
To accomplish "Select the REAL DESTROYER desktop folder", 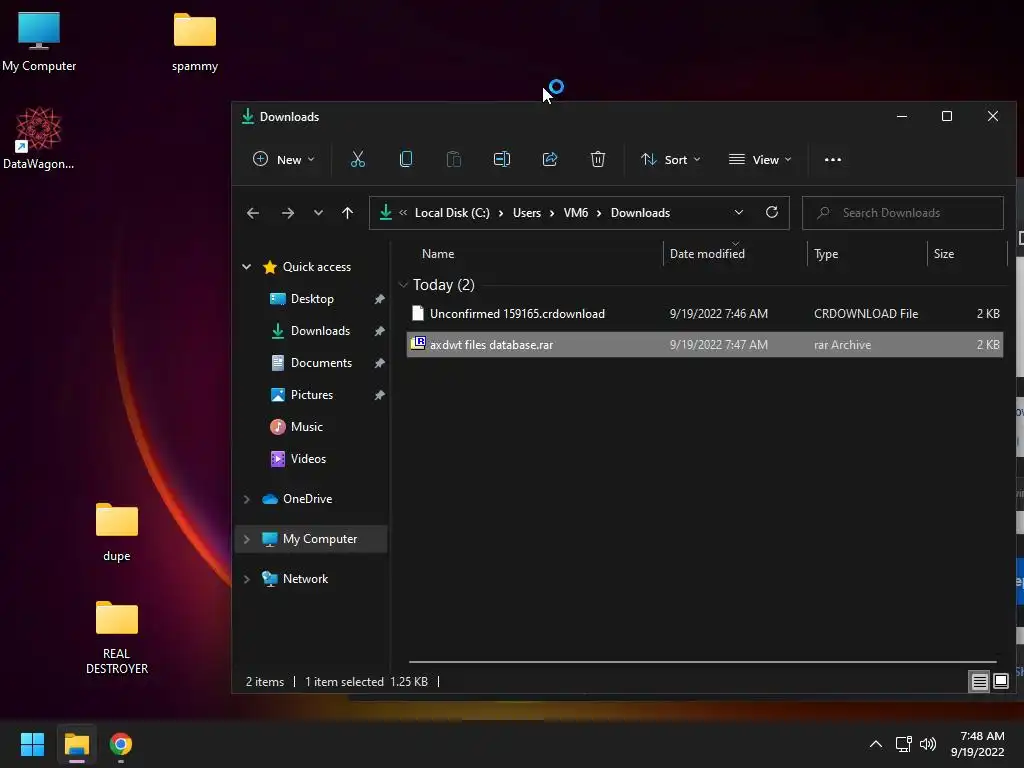I will point(117,637).
